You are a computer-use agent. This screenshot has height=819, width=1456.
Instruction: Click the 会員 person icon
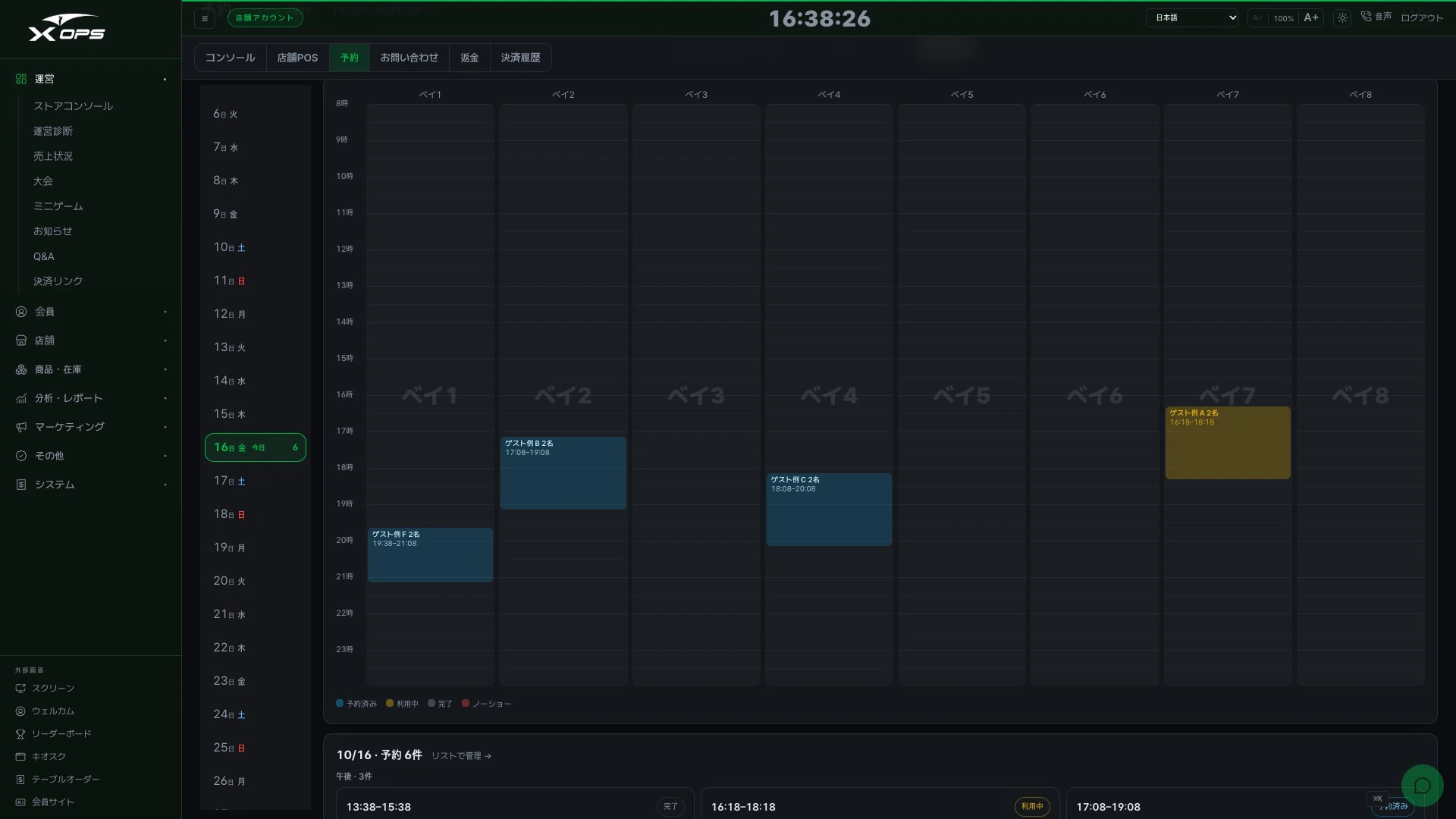point(21,312)
